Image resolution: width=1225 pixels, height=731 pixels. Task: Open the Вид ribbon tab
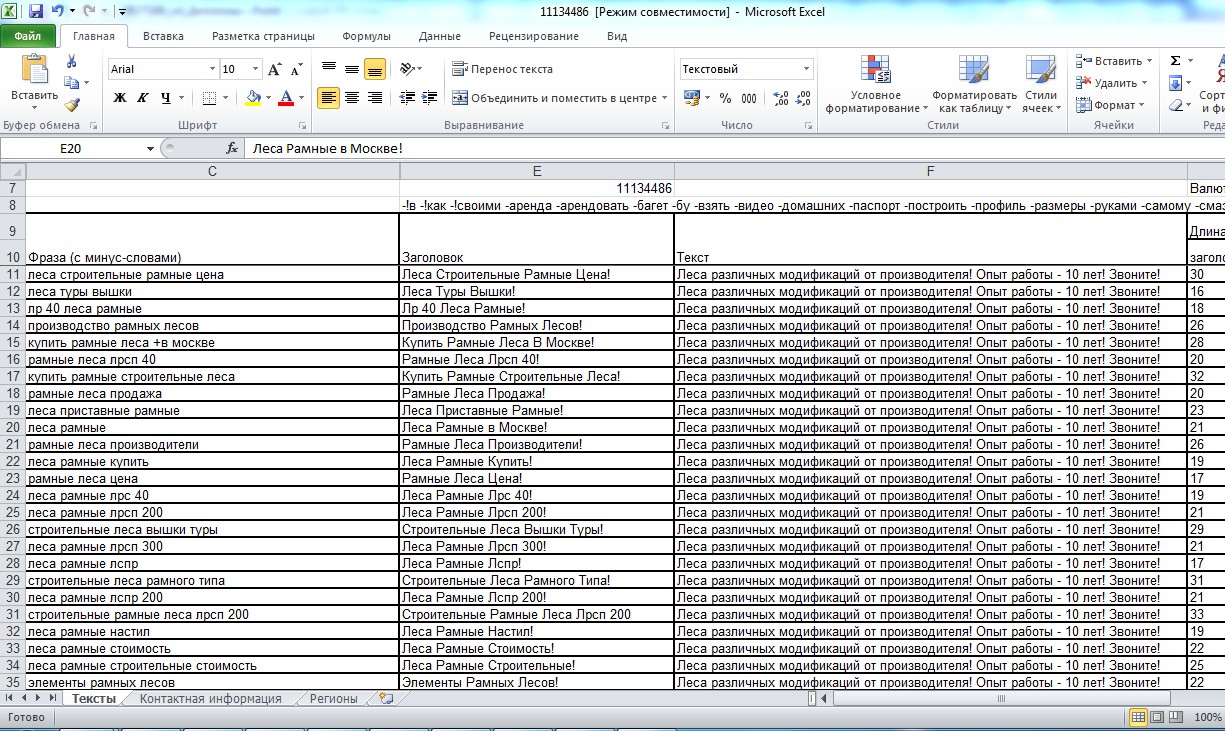[617, 36]
